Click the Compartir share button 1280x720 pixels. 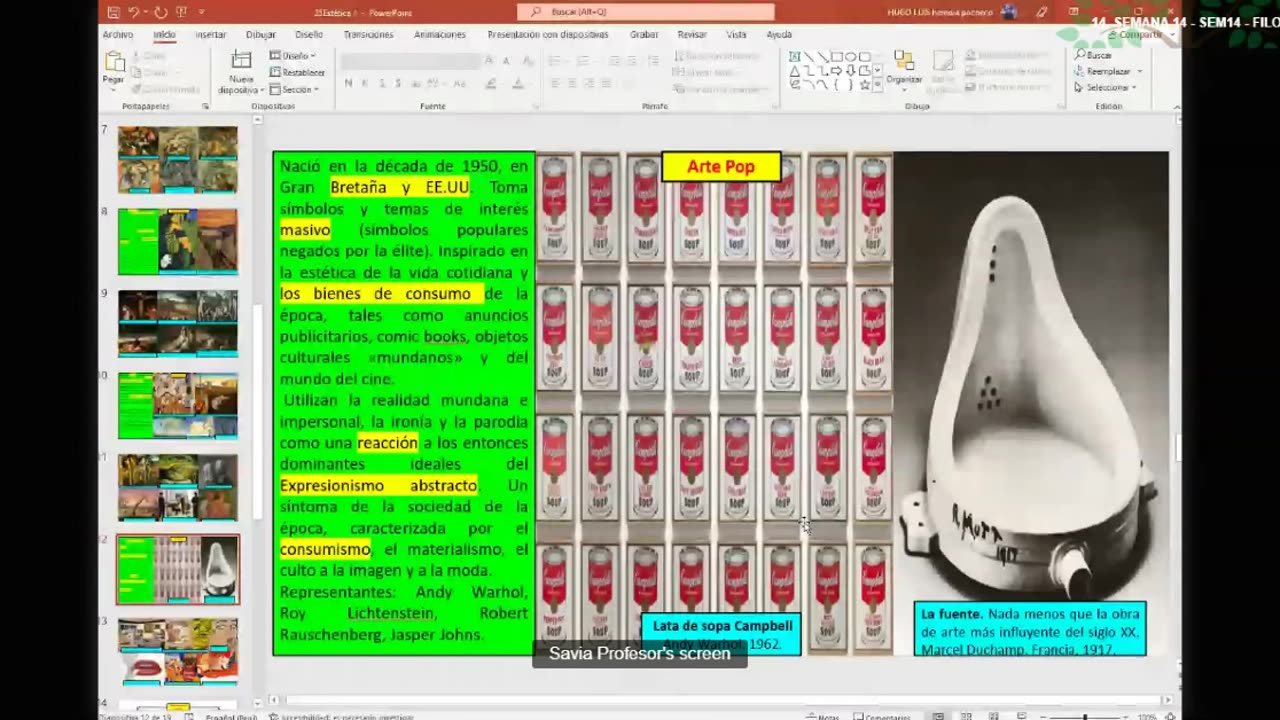(x=1134, y=35)
